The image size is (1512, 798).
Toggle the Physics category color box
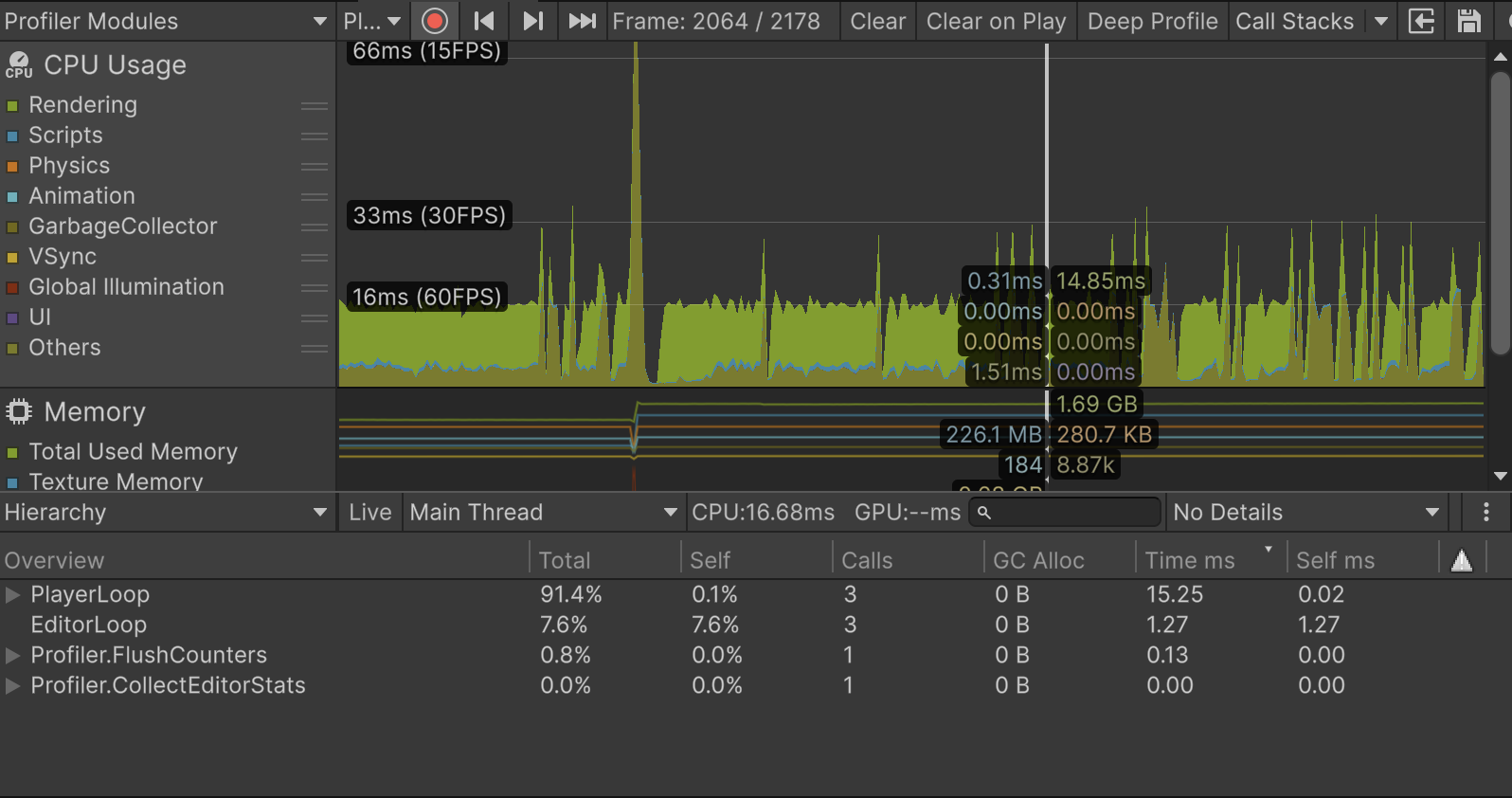pyautogui.click(x=12, y=167)
